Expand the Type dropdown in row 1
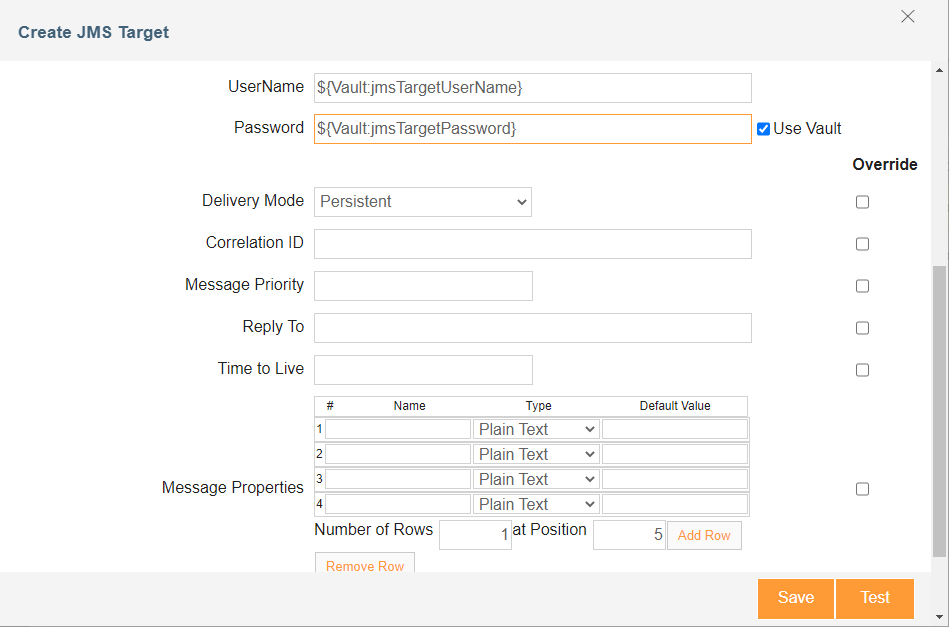Viewport: 949px width, 627px height. [536, 429]
